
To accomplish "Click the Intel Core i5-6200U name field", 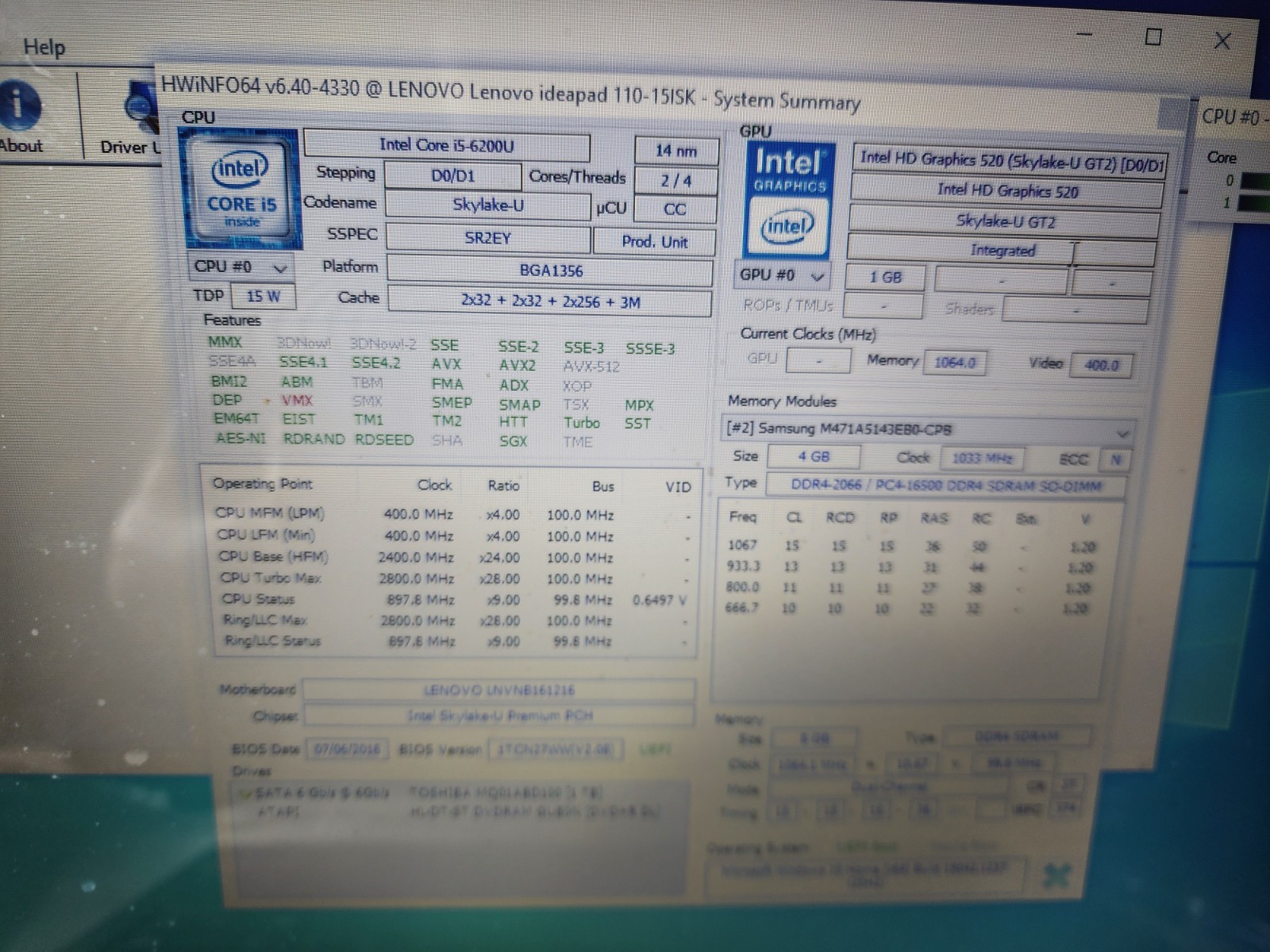I will point(447,145).
